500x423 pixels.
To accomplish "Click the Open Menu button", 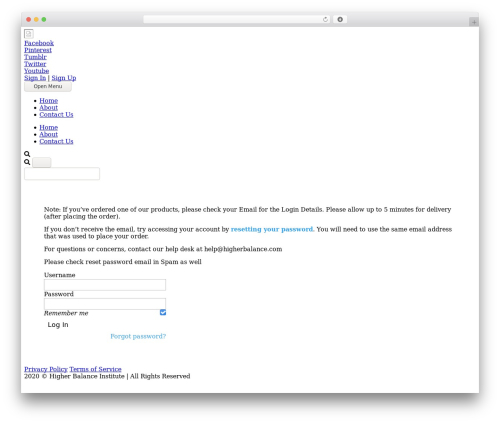I will tap(48, 86).
